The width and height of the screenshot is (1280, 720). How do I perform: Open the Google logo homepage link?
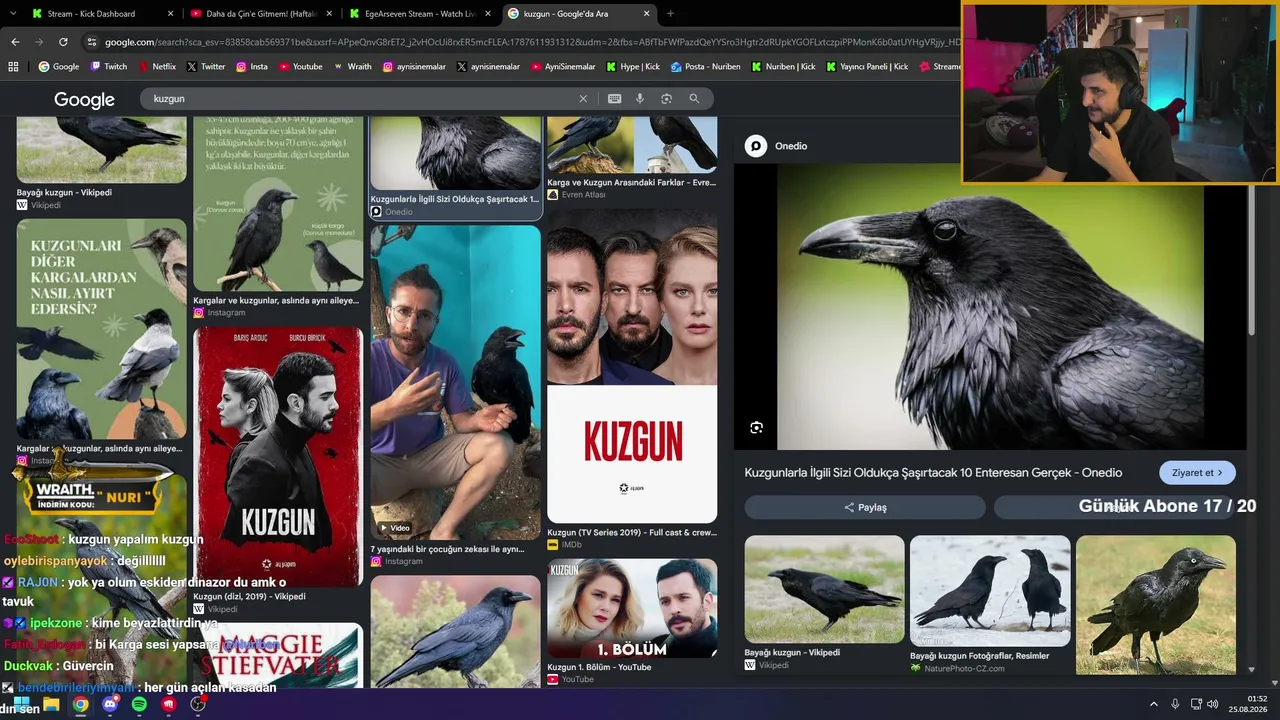pos(84,100)
